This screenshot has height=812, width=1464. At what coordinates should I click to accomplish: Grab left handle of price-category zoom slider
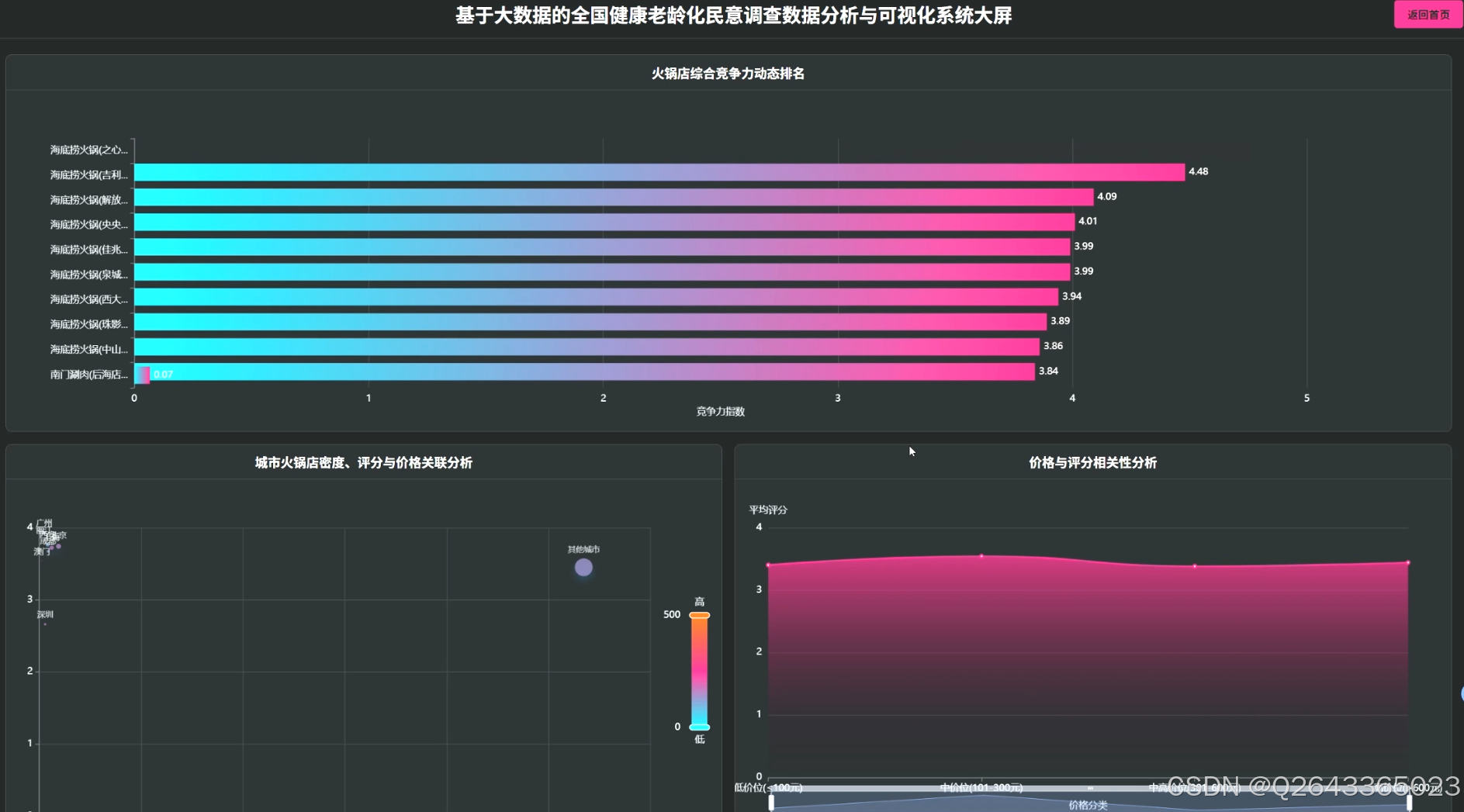coord(771,803)
